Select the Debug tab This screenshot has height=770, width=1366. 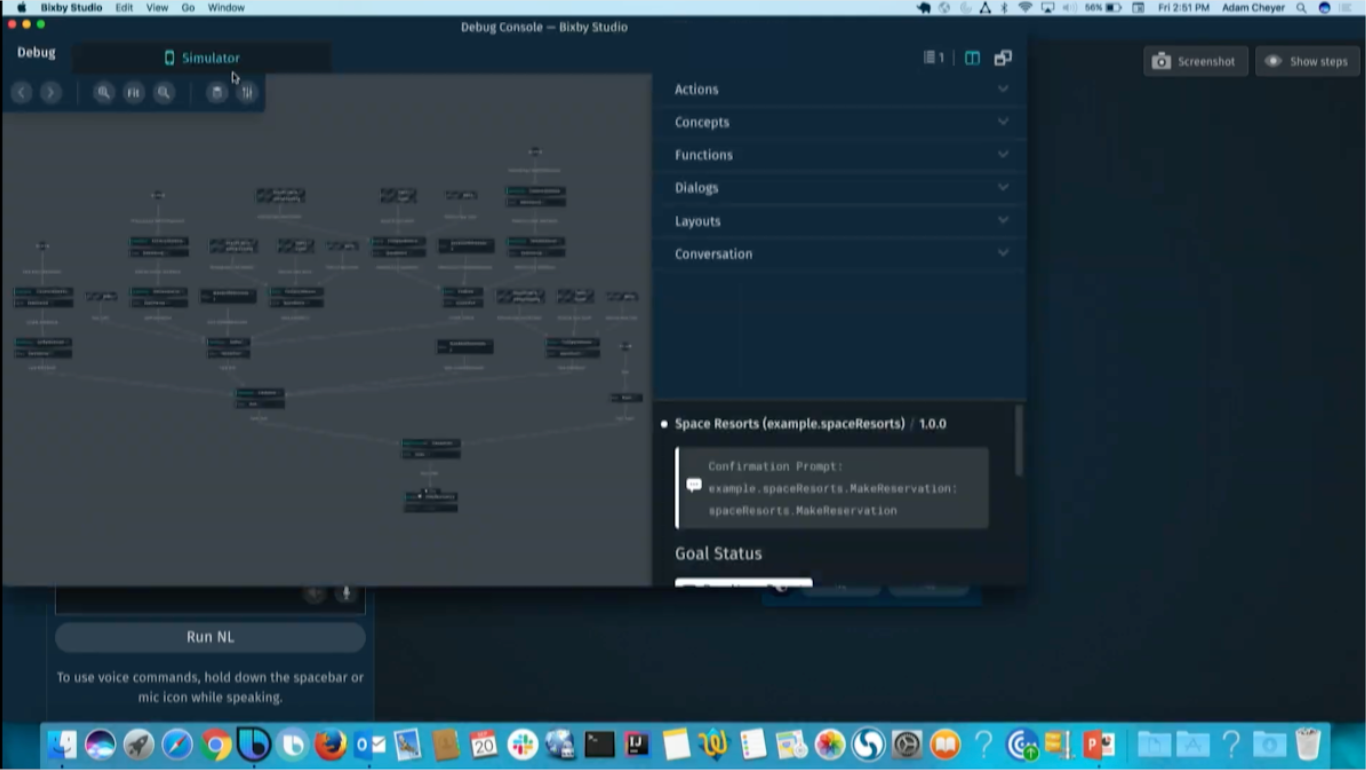[x=36, y=52]
